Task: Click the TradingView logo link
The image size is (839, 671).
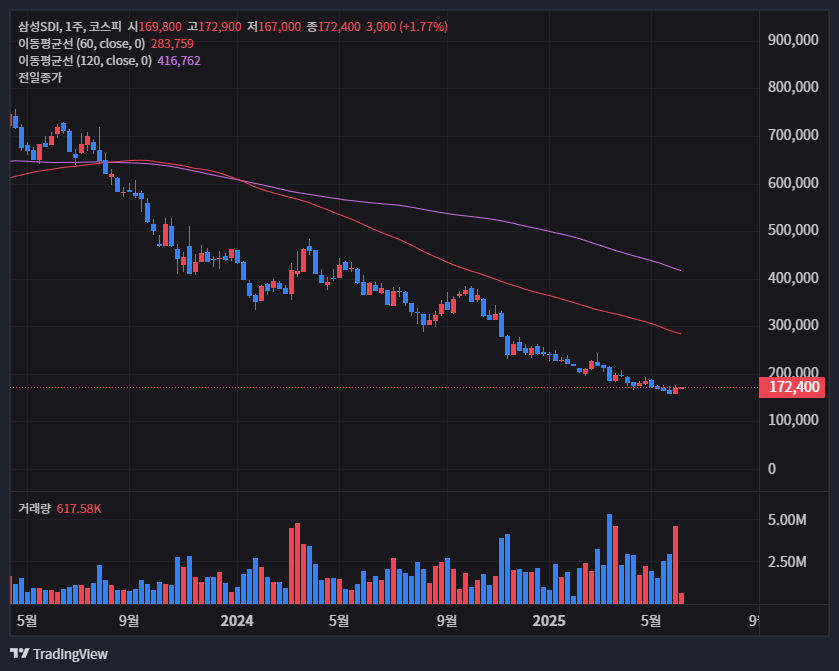Action: [59, 654]
